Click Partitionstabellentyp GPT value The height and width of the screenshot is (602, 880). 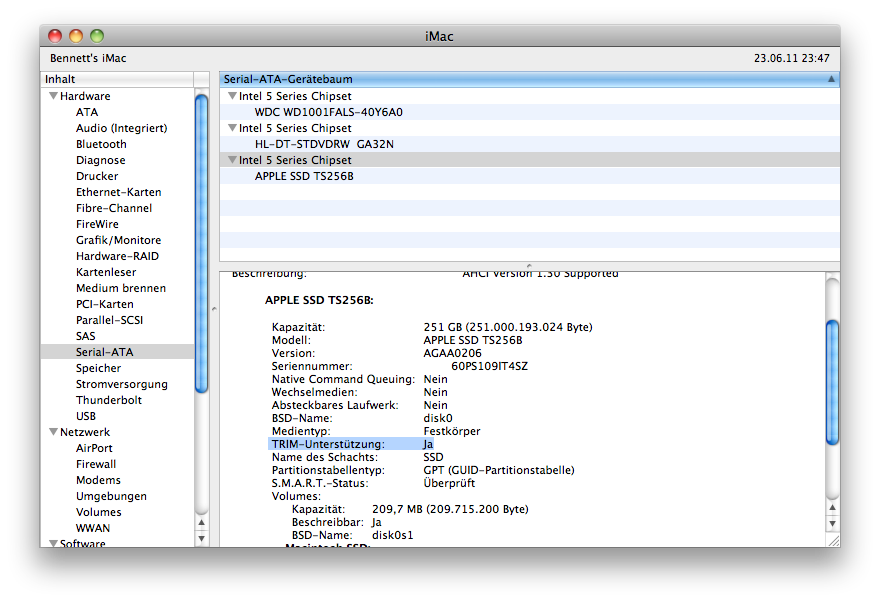point(499,470)
